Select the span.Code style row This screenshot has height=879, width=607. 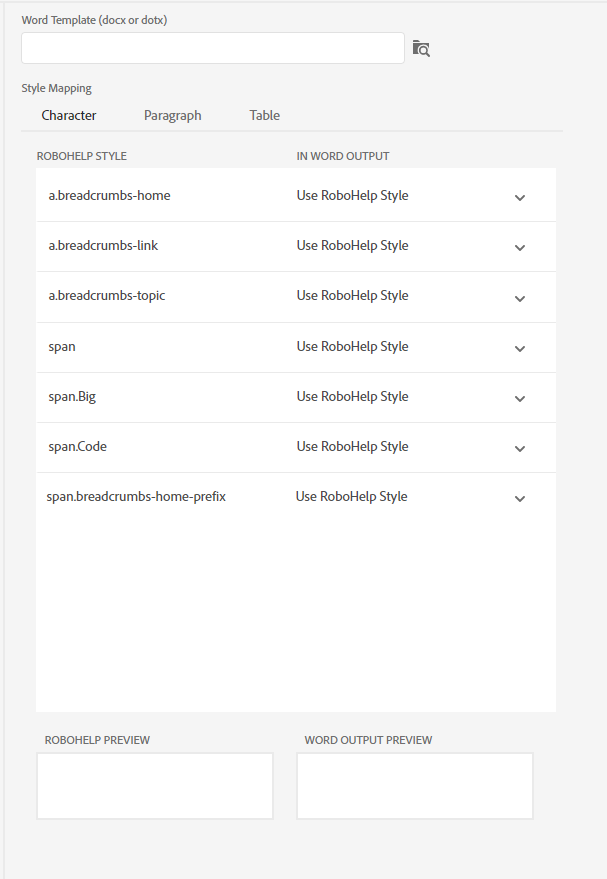point(77,446)
